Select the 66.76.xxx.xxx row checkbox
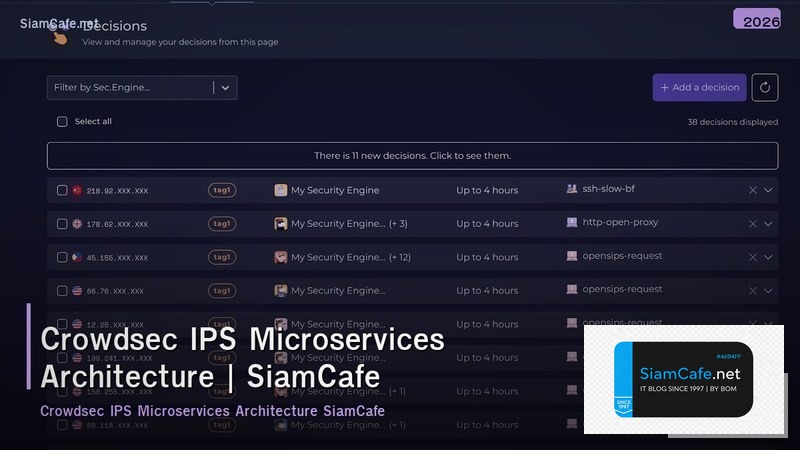The width and height of the screenshot is (800, 450). [x=62, y=291]
